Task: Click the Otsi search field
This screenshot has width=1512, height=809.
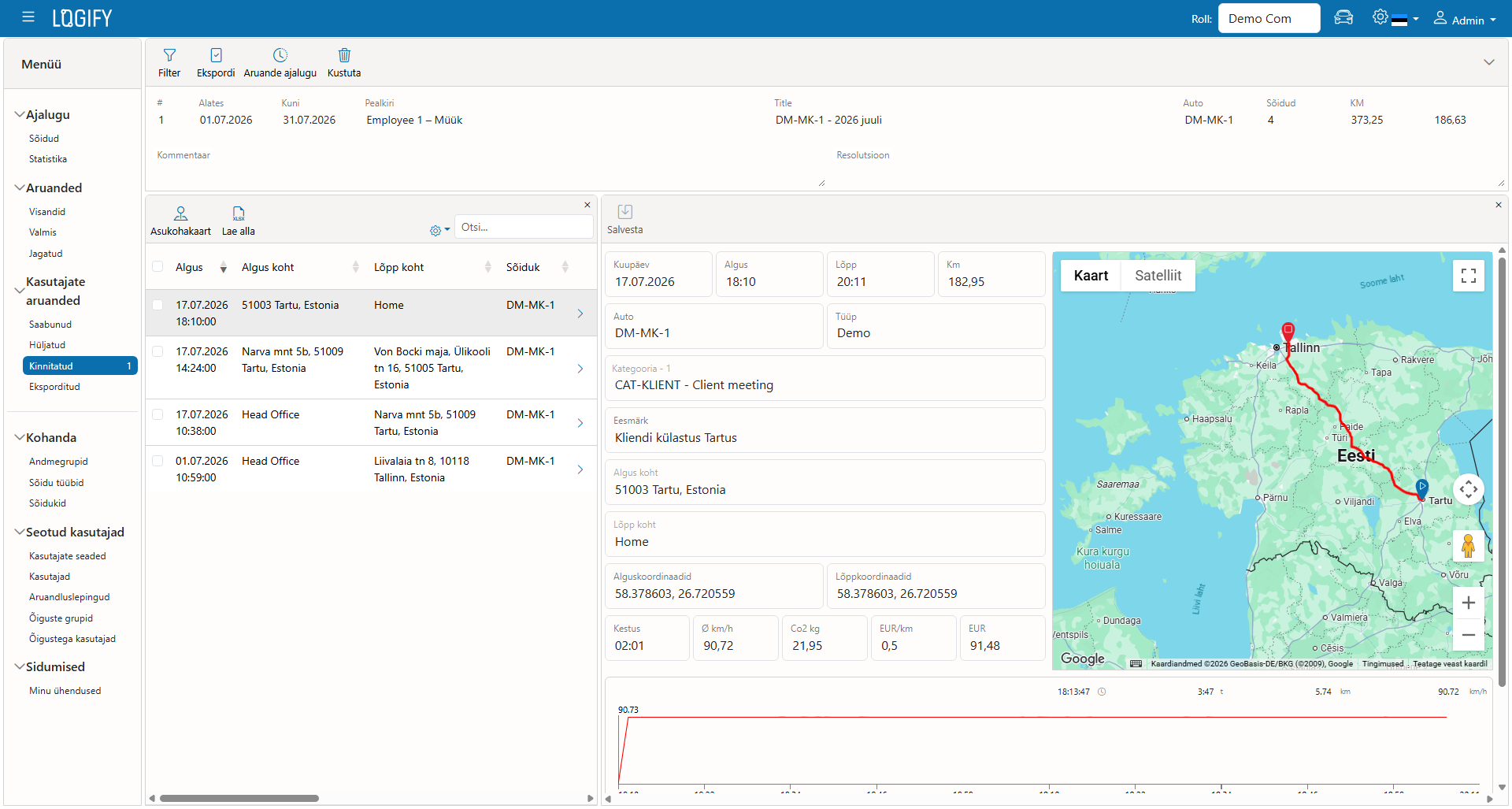Action: (x=524, y=227)
